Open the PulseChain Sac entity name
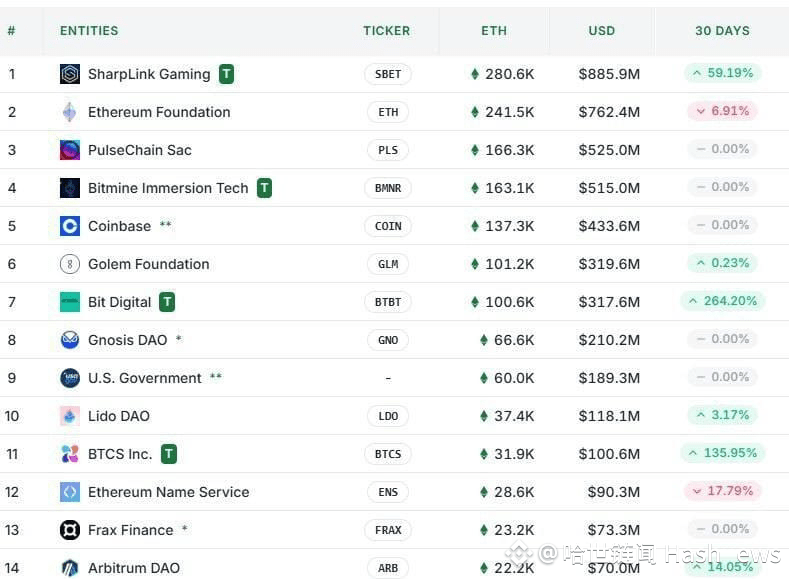Image resolution: width=789 pixels, height=579 pixels. coord(139,150)
